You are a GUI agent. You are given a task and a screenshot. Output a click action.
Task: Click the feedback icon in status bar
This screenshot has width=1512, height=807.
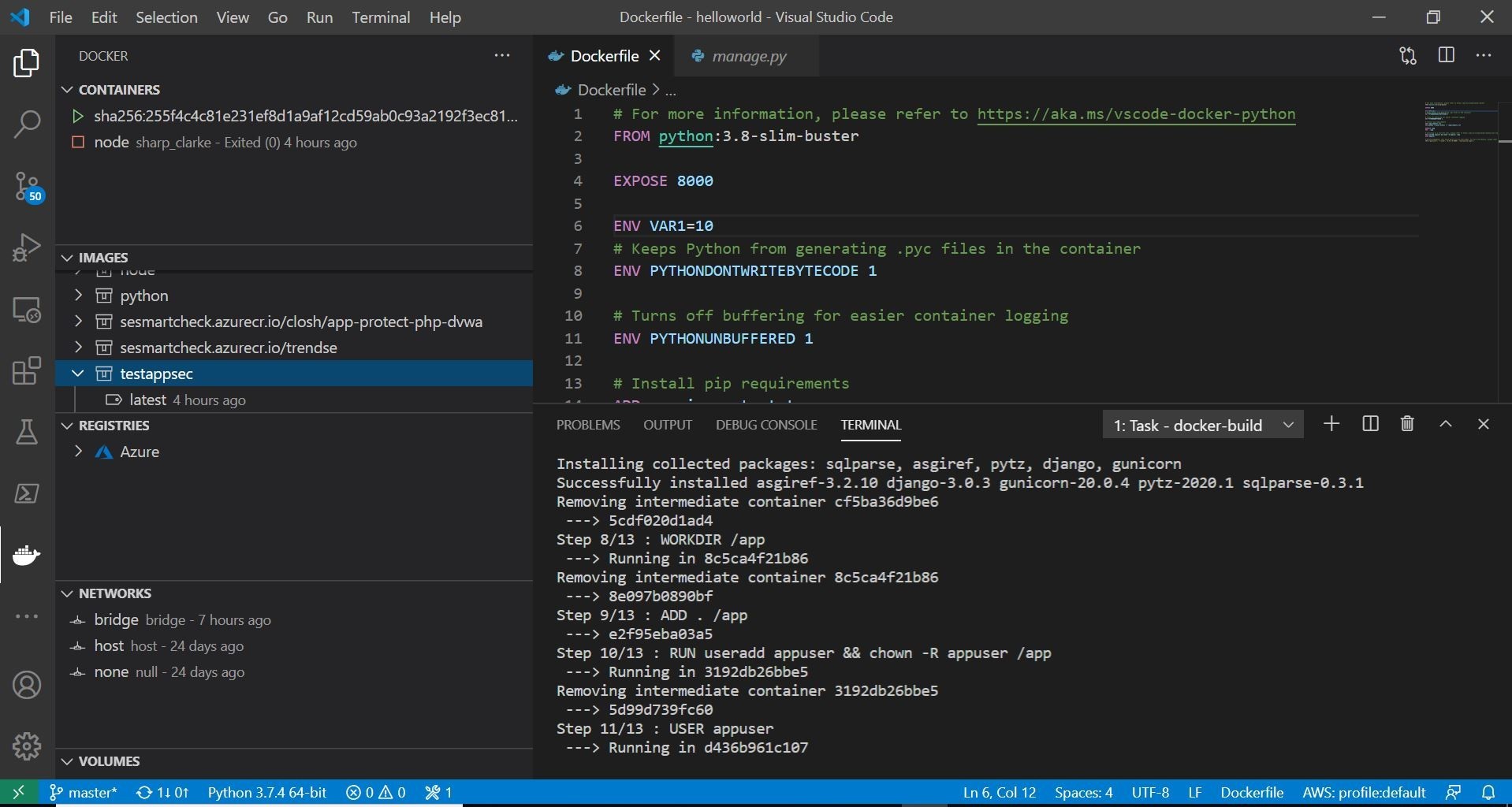[1454, 792]
